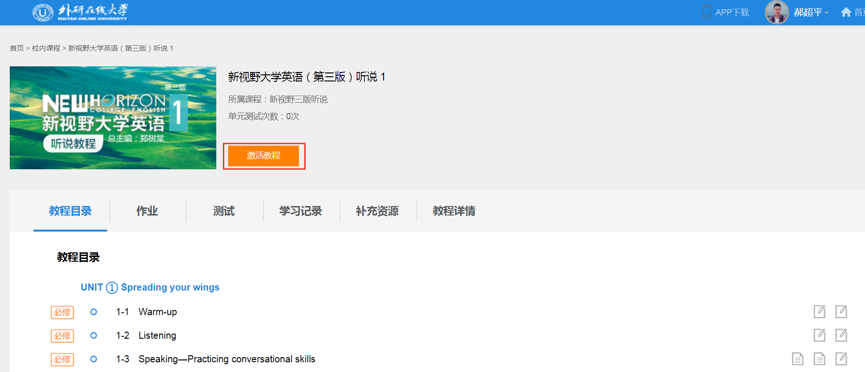Click the 新视野大学英语 breadcrumb entry

tap(121, 48)
